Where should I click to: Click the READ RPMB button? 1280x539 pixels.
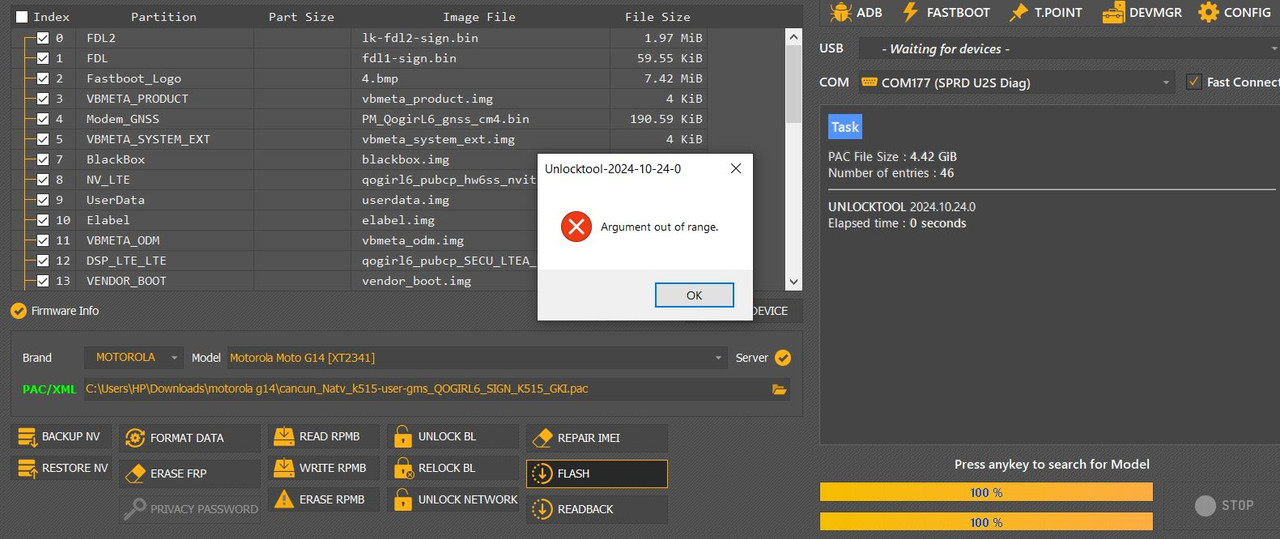(x=325, y=436)
